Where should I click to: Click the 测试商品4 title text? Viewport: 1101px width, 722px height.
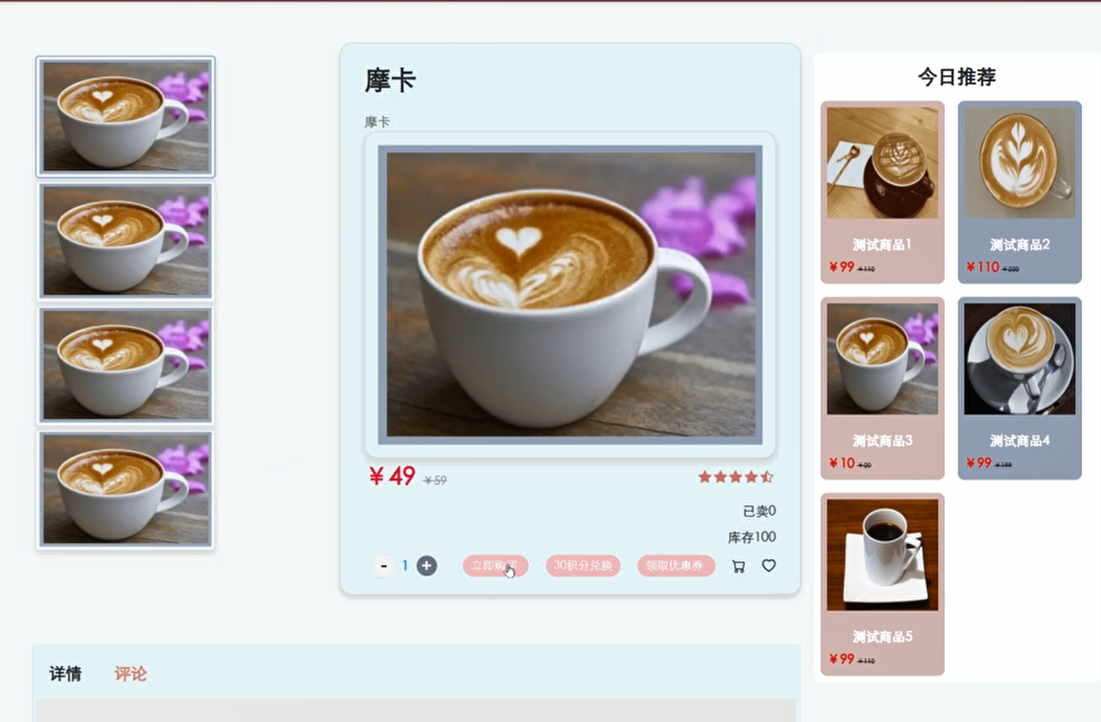1020,440
